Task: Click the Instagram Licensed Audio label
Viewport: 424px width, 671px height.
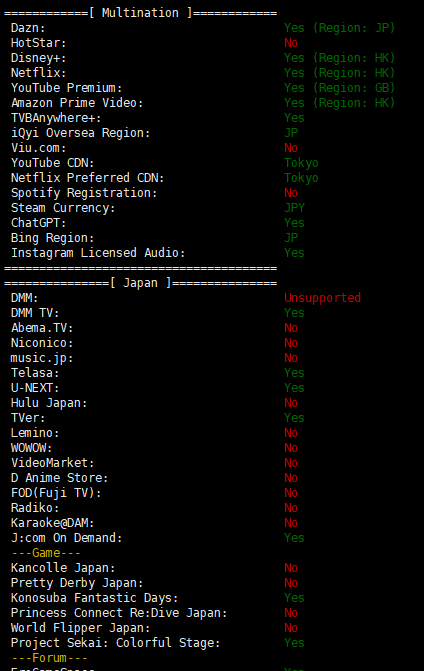Action: pos(98,253)
